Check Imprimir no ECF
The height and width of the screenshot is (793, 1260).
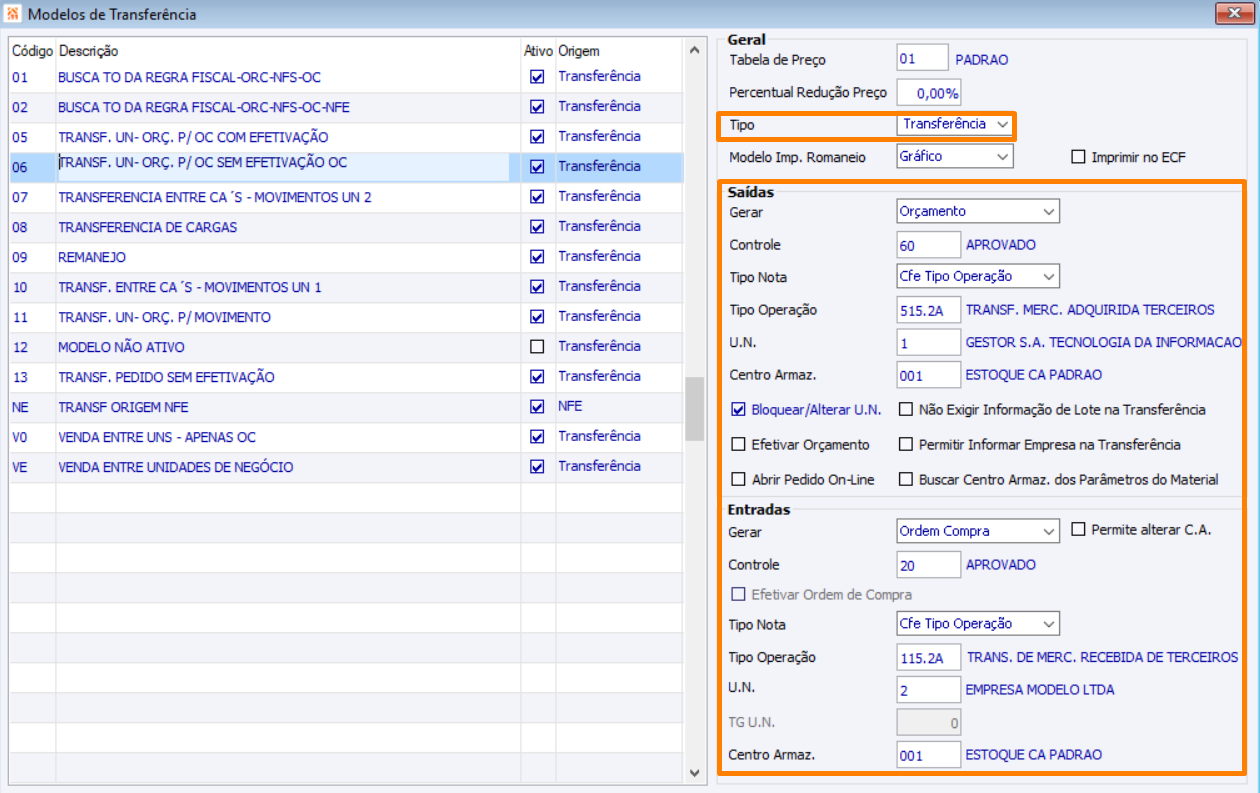tap(1078, 156)
